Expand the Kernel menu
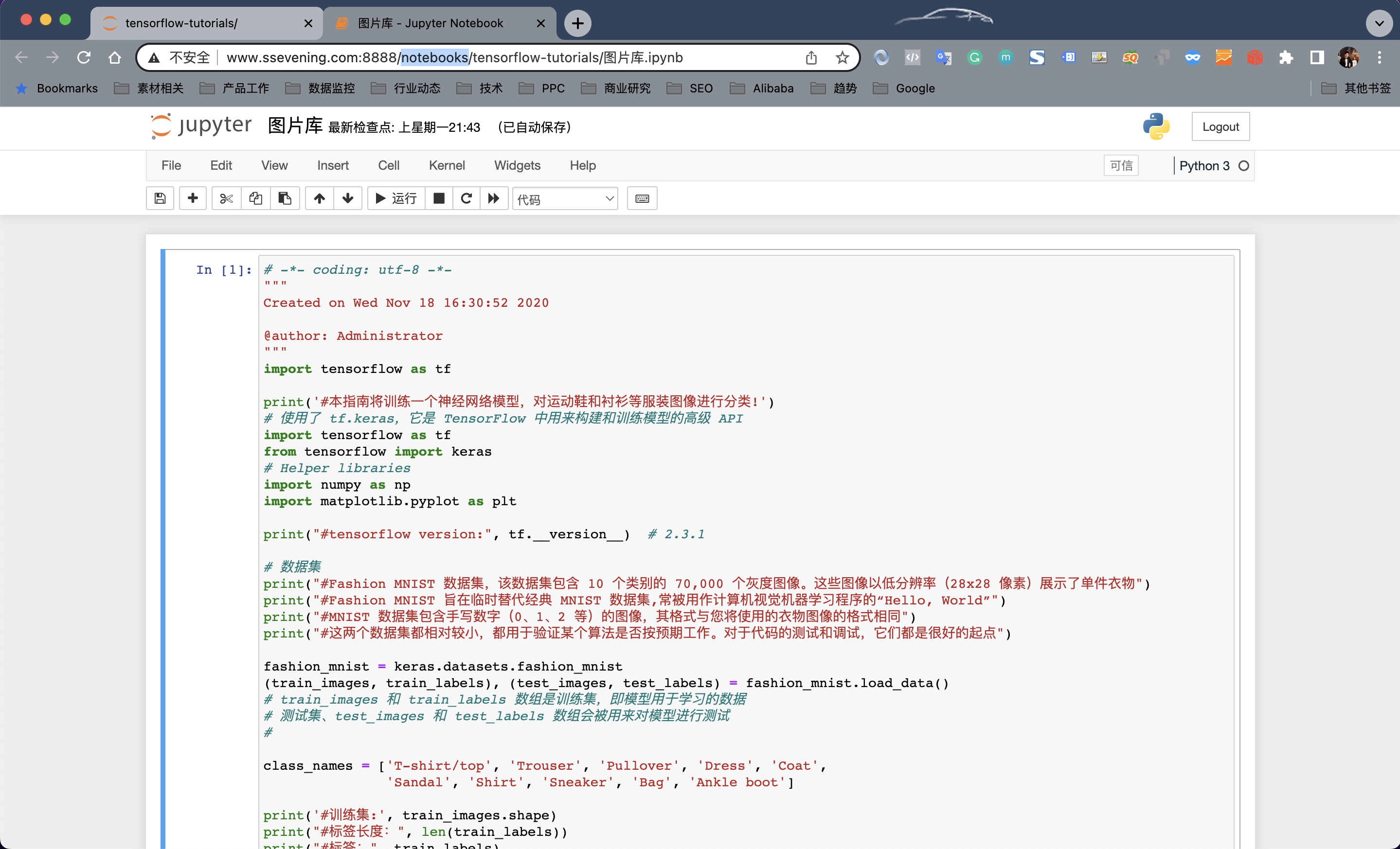1400x849 pixels. click(x=445, y=165)
